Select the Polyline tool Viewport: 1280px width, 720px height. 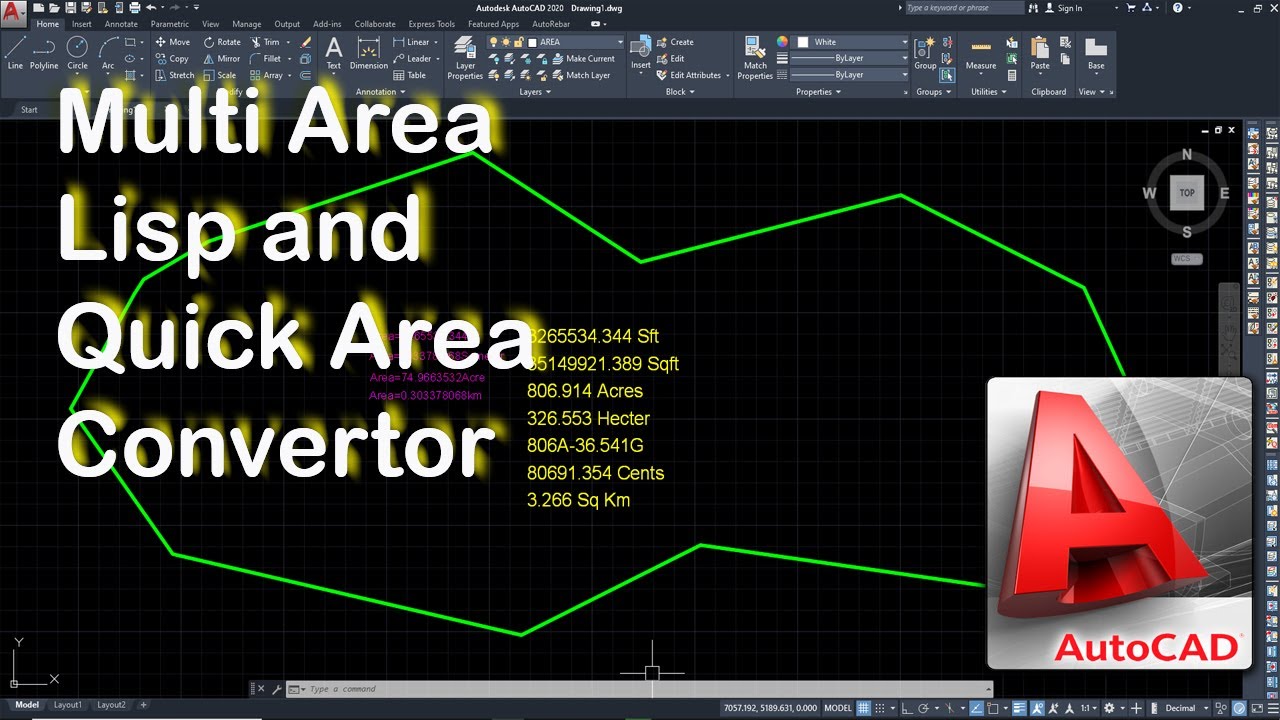pyautogui.click(x=44, y=53)
